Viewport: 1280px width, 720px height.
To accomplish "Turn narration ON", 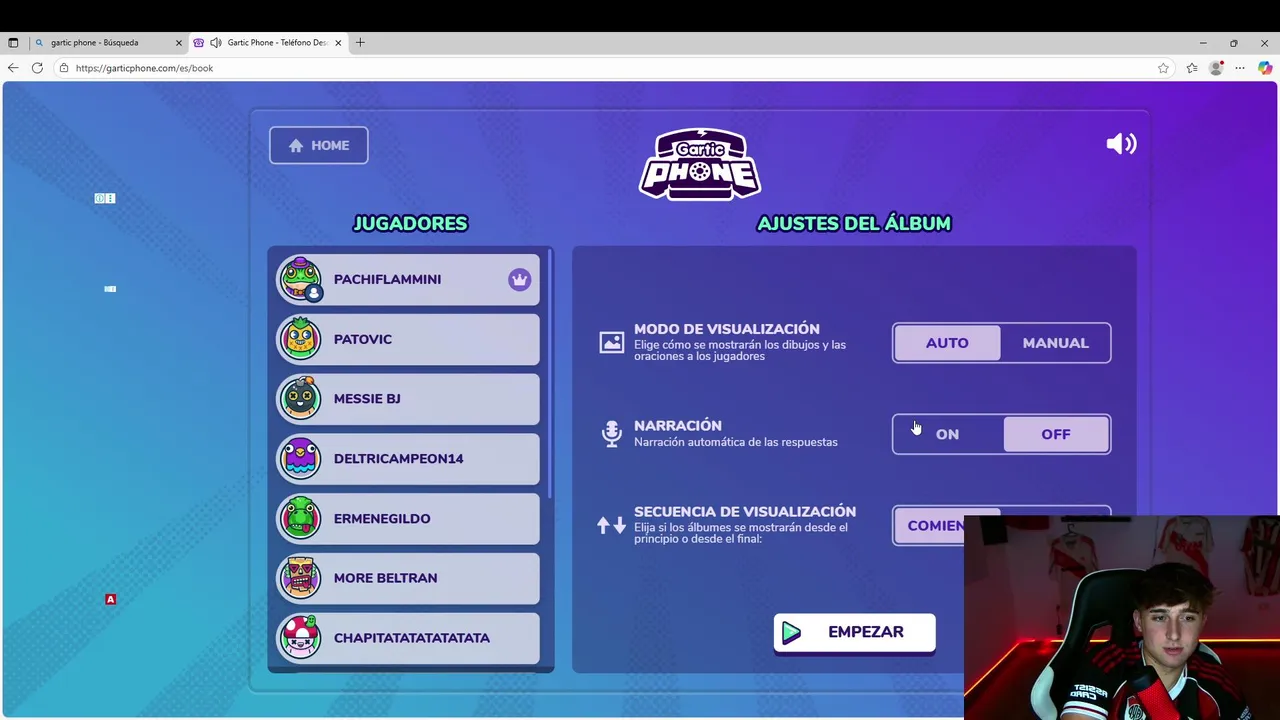I will (947, 434).
